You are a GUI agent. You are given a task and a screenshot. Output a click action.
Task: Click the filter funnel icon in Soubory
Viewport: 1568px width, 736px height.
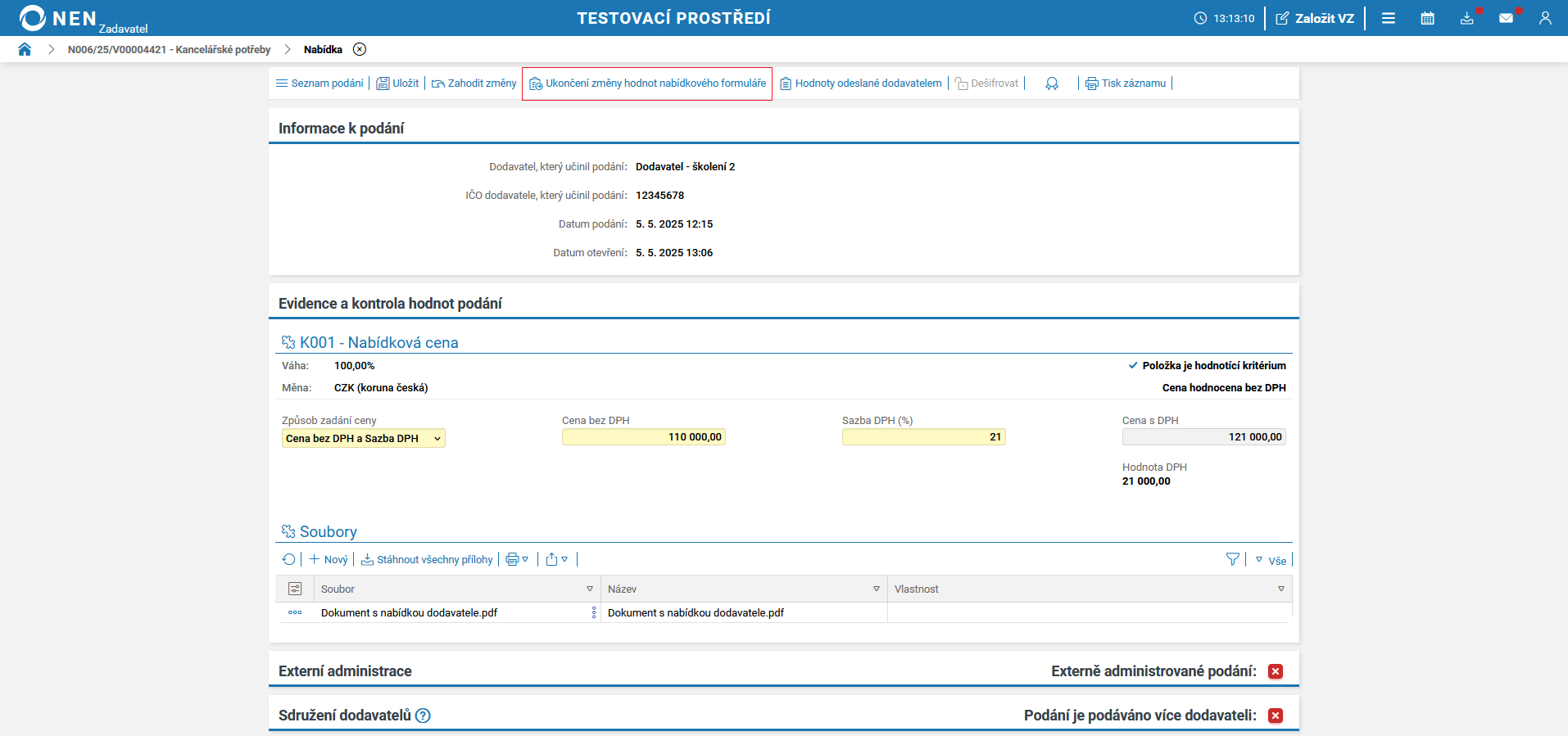1232,559
